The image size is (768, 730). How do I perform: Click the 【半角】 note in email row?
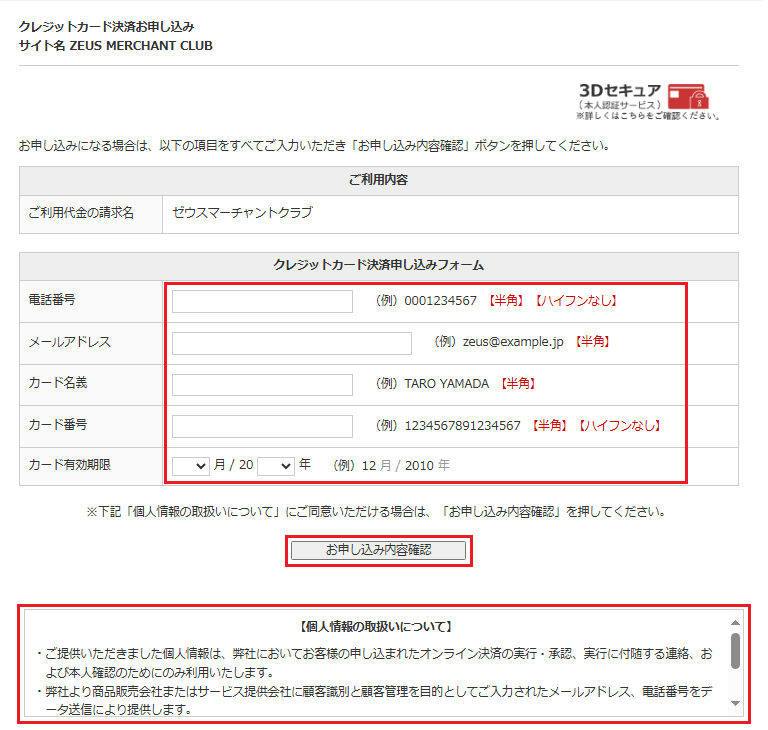pyautogui.click(x=593, y=341)
